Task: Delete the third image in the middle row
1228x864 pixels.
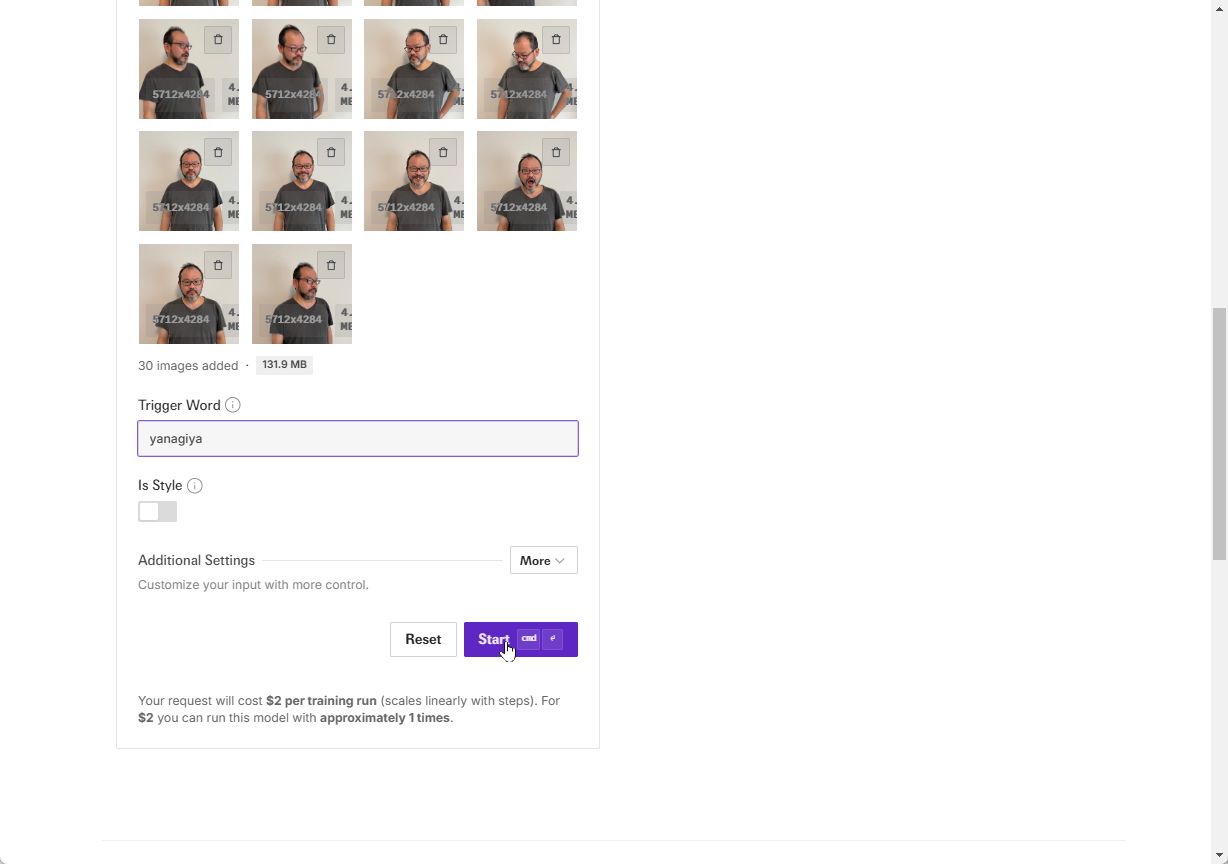Action: tap(443, 152)
